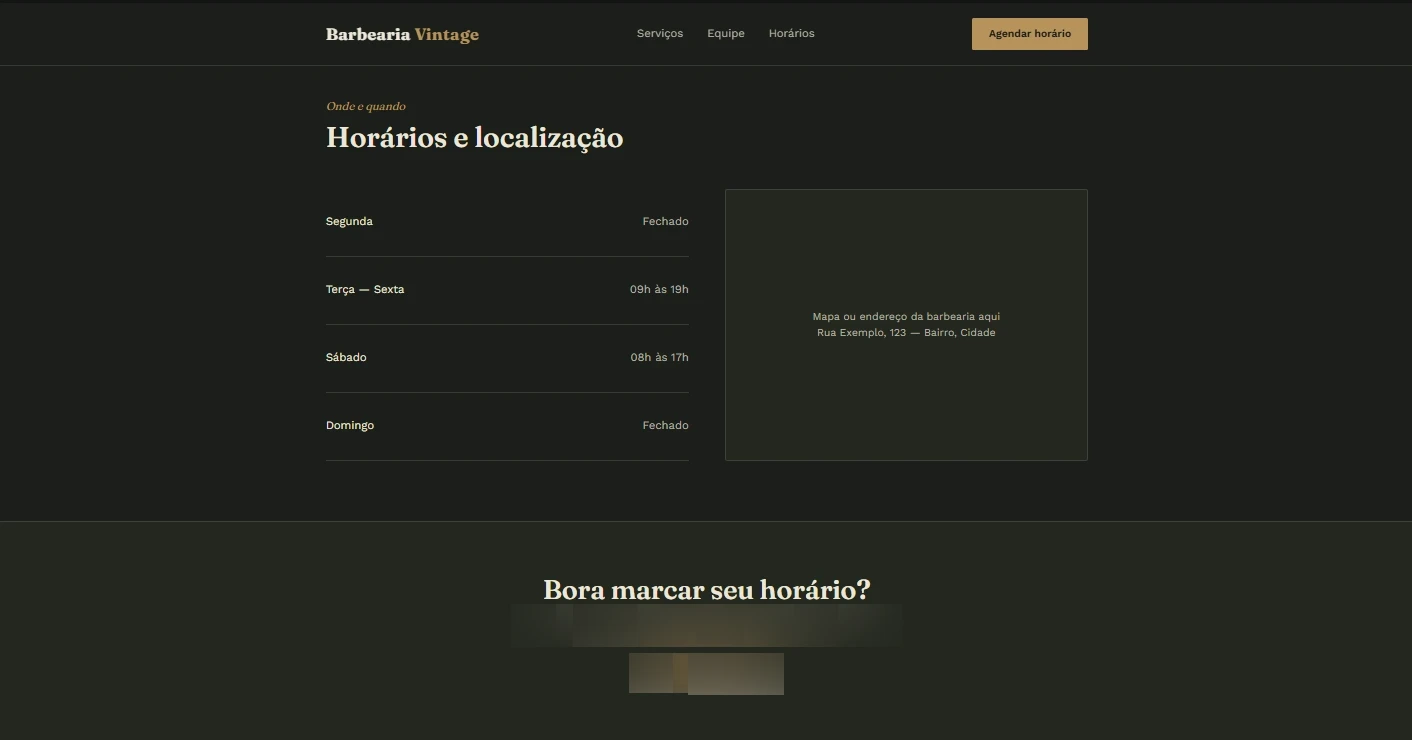Click Fechado status next to Domingo
1412x740 pixels.
(665, 425)
